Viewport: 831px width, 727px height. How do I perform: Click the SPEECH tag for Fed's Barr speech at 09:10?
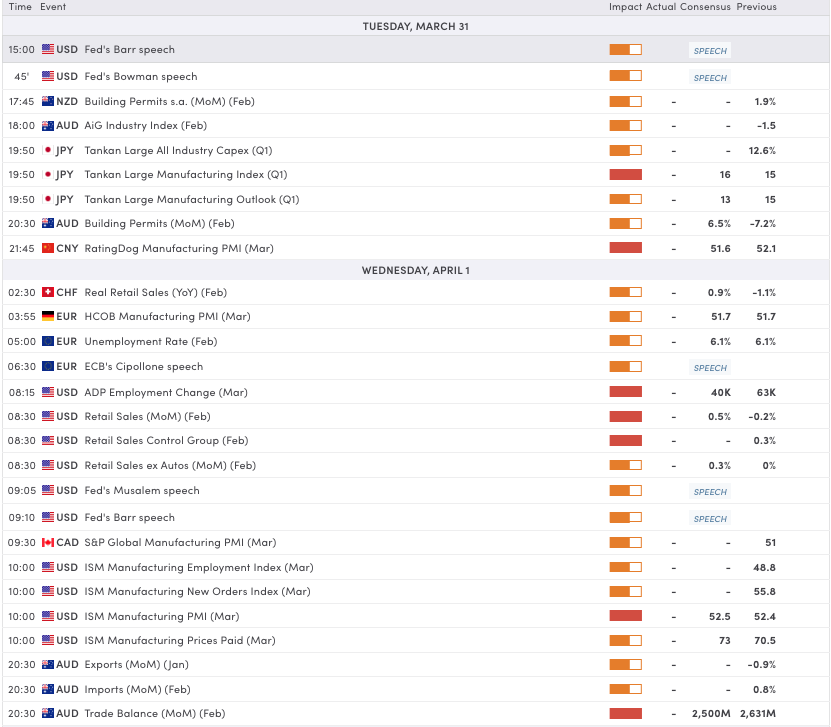point(710,518)
